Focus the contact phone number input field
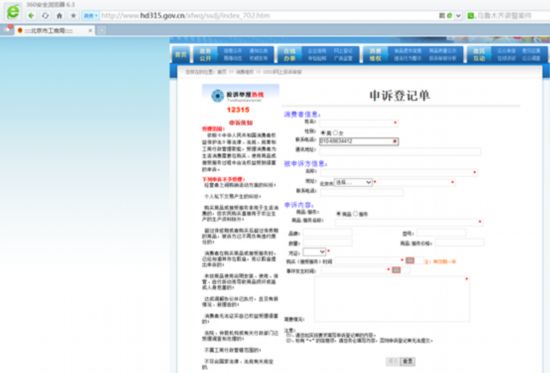Viewport: 550px width, 373px height. pos(359,141)
